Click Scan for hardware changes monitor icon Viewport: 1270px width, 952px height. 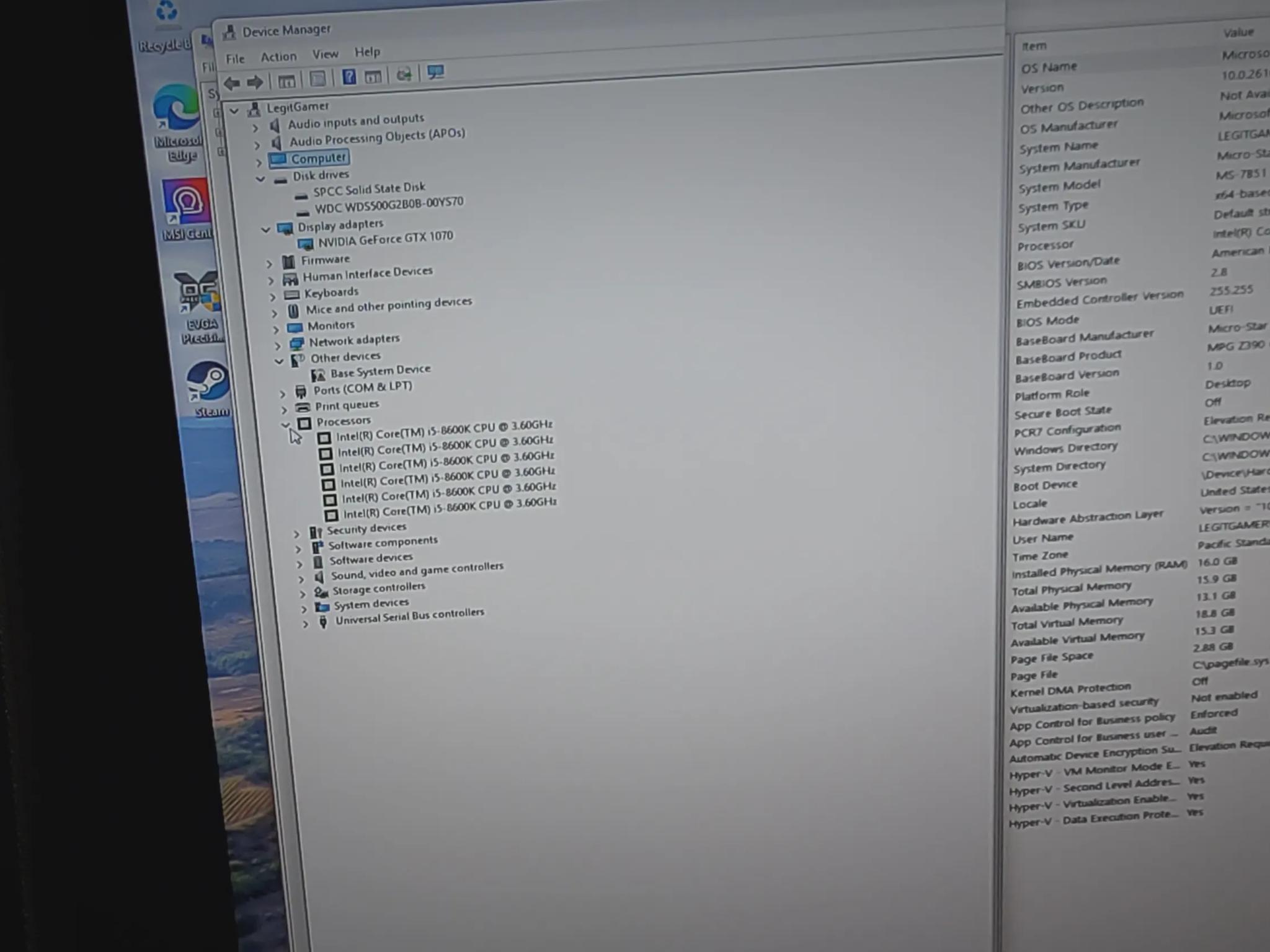click(435, 73)
